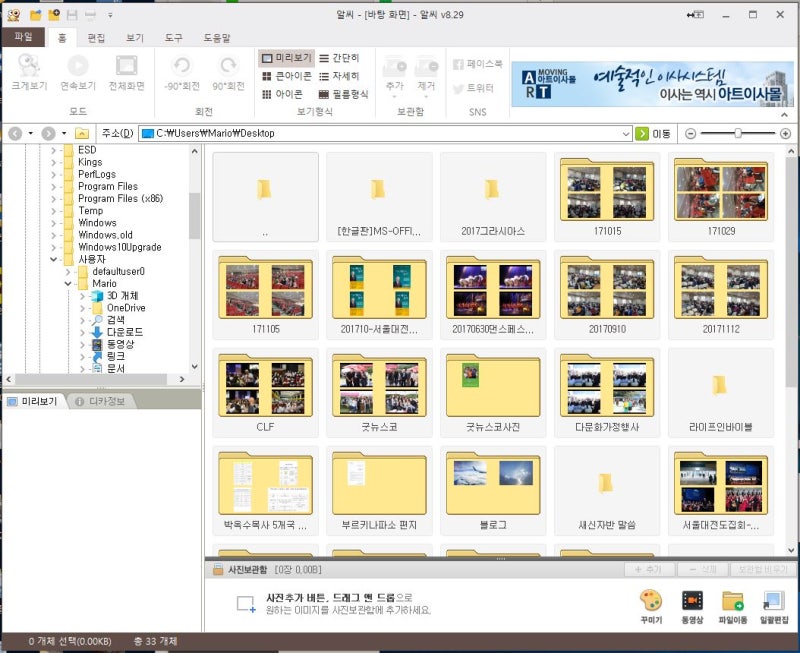Viewport: 800px width, 653px height.
Task: Collapse the Mario folder in tree
Action: [68, 284]
